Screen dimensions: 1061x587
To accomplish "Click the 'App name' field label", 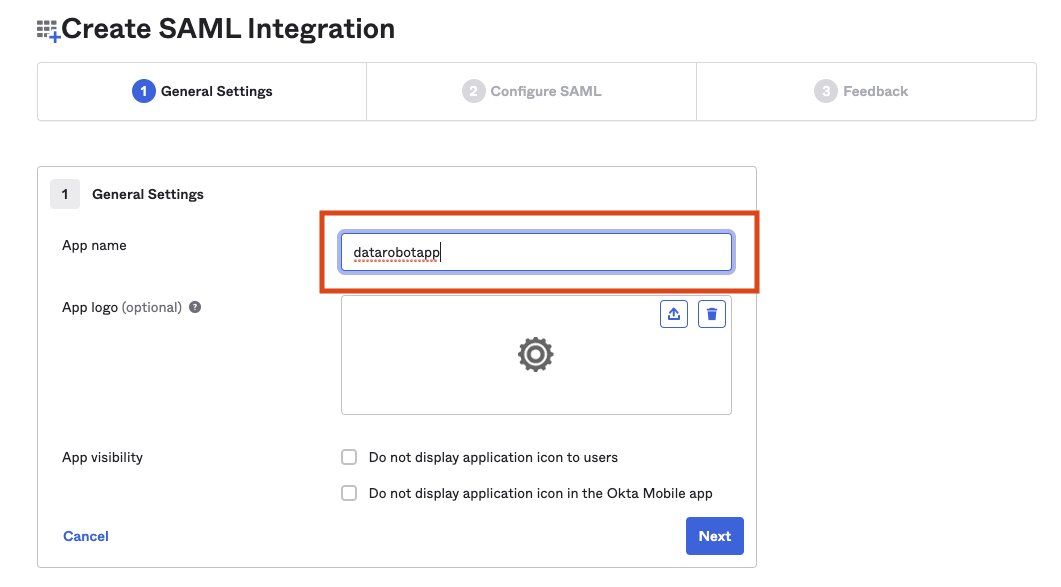I will coord(94,245).
